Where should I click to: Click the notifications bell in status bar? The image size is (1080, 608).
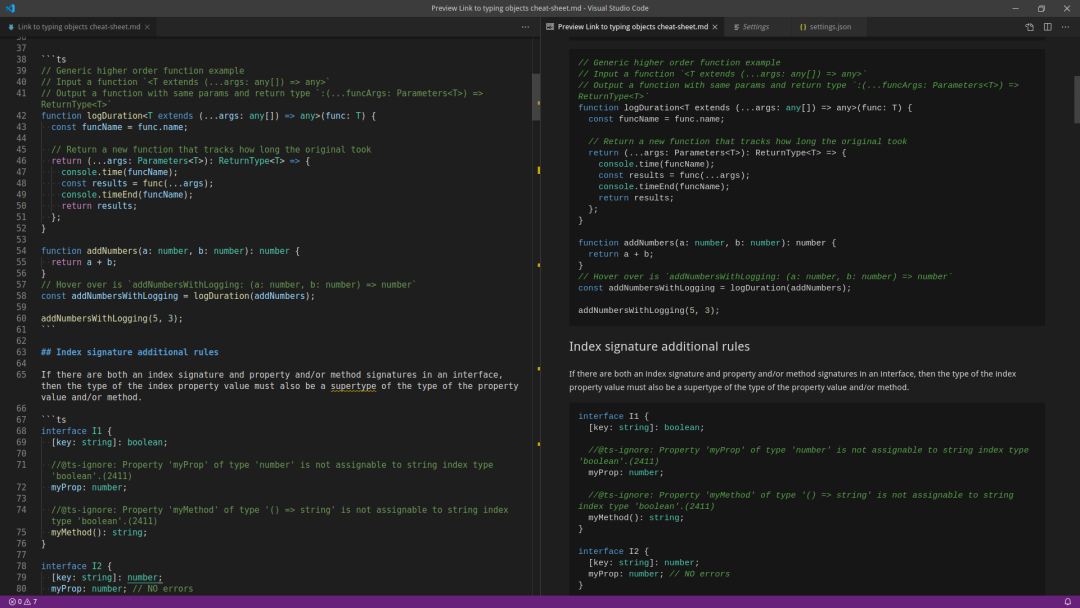1068,602
